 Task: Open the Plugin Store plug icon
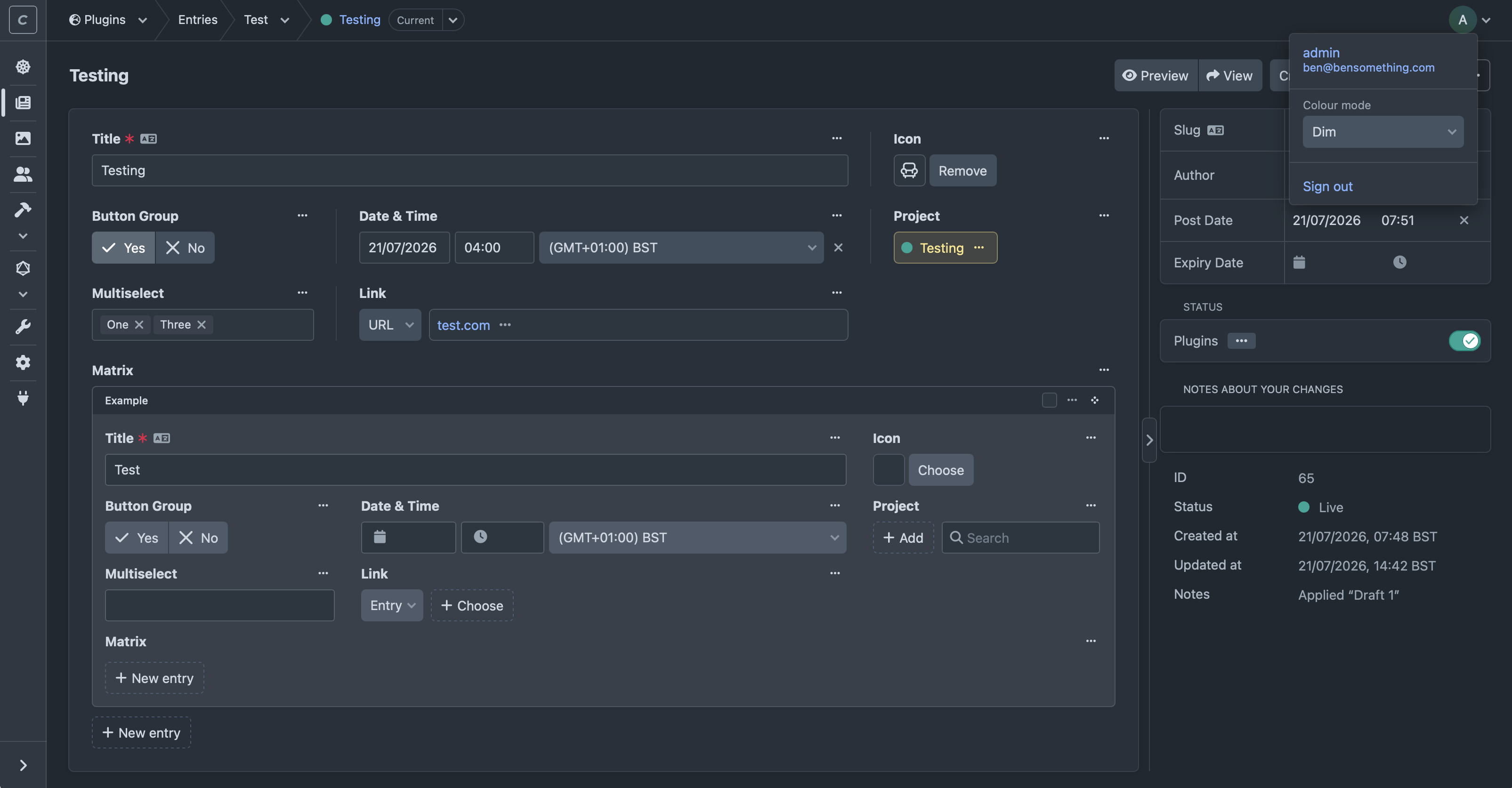pyautogui.click(x=23, y=398)
